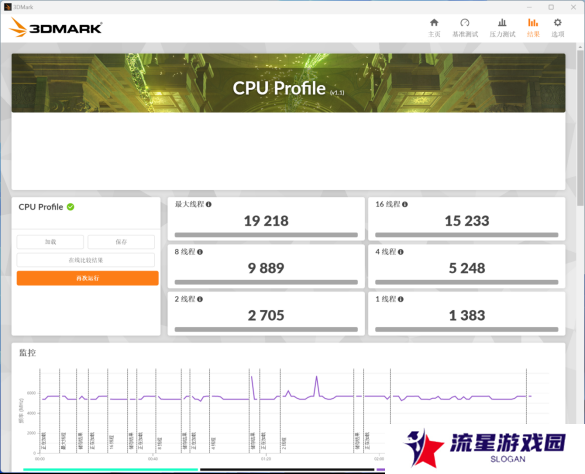Click the 00:40 time label on chart
The width and height of the screenshot is (585, 474).
click(152, 459)
